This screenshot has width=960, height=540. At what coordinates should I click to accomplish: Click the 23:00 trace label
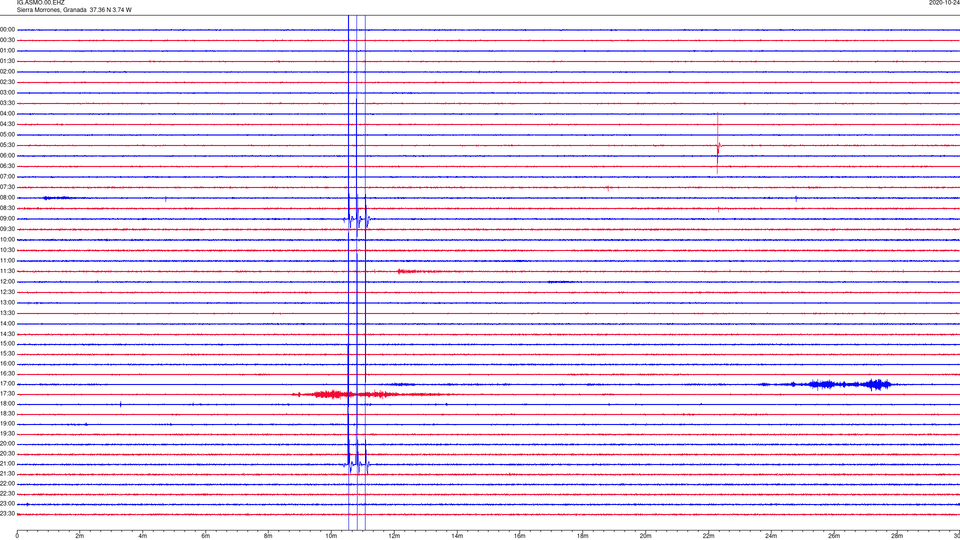(7, 503)
